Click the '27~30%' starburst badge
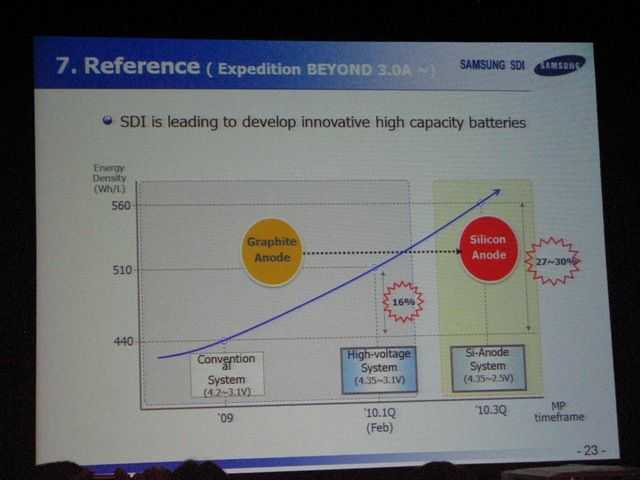 coord(555,261)
